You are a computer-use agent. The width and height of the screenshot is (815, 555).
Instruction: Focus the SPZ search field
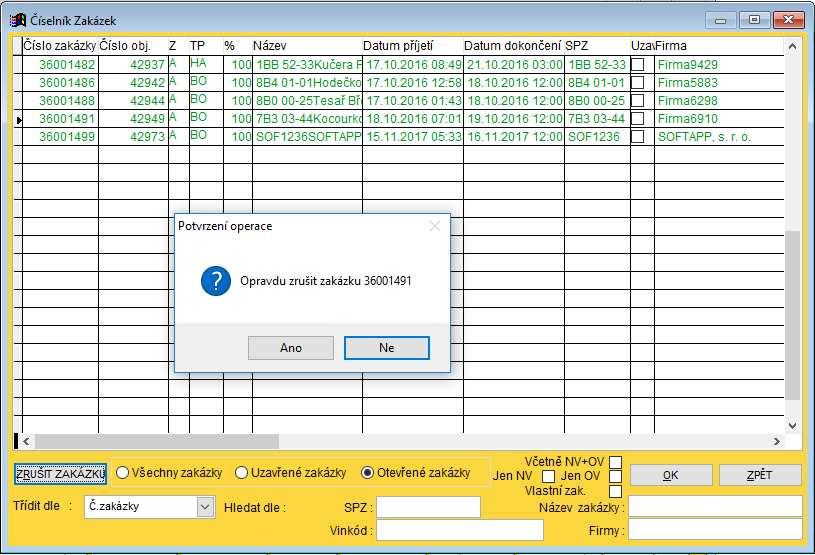point(428,507)
